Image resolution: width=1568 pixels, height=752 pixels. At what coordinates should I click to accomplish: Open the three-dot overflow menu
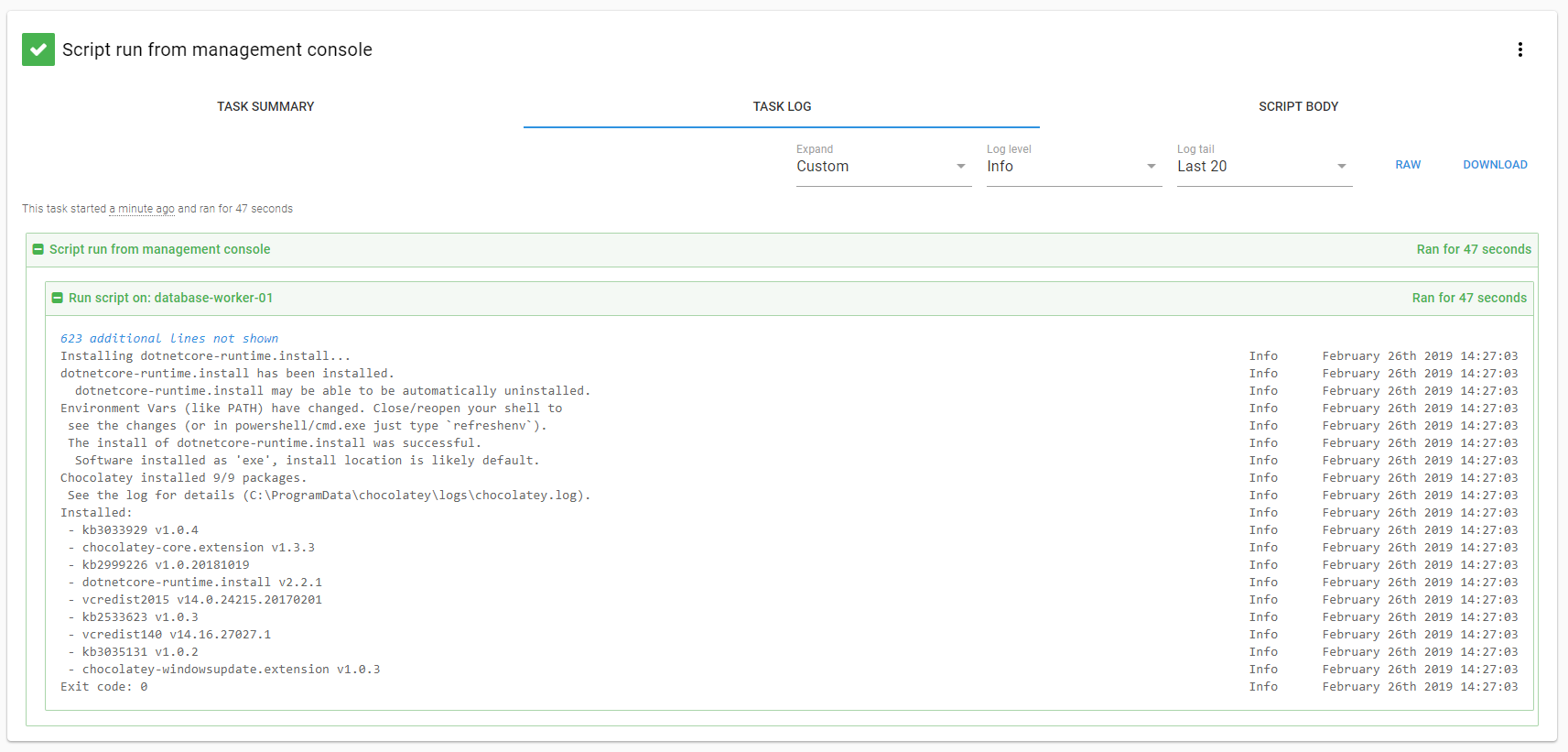tap(1519, 49)
